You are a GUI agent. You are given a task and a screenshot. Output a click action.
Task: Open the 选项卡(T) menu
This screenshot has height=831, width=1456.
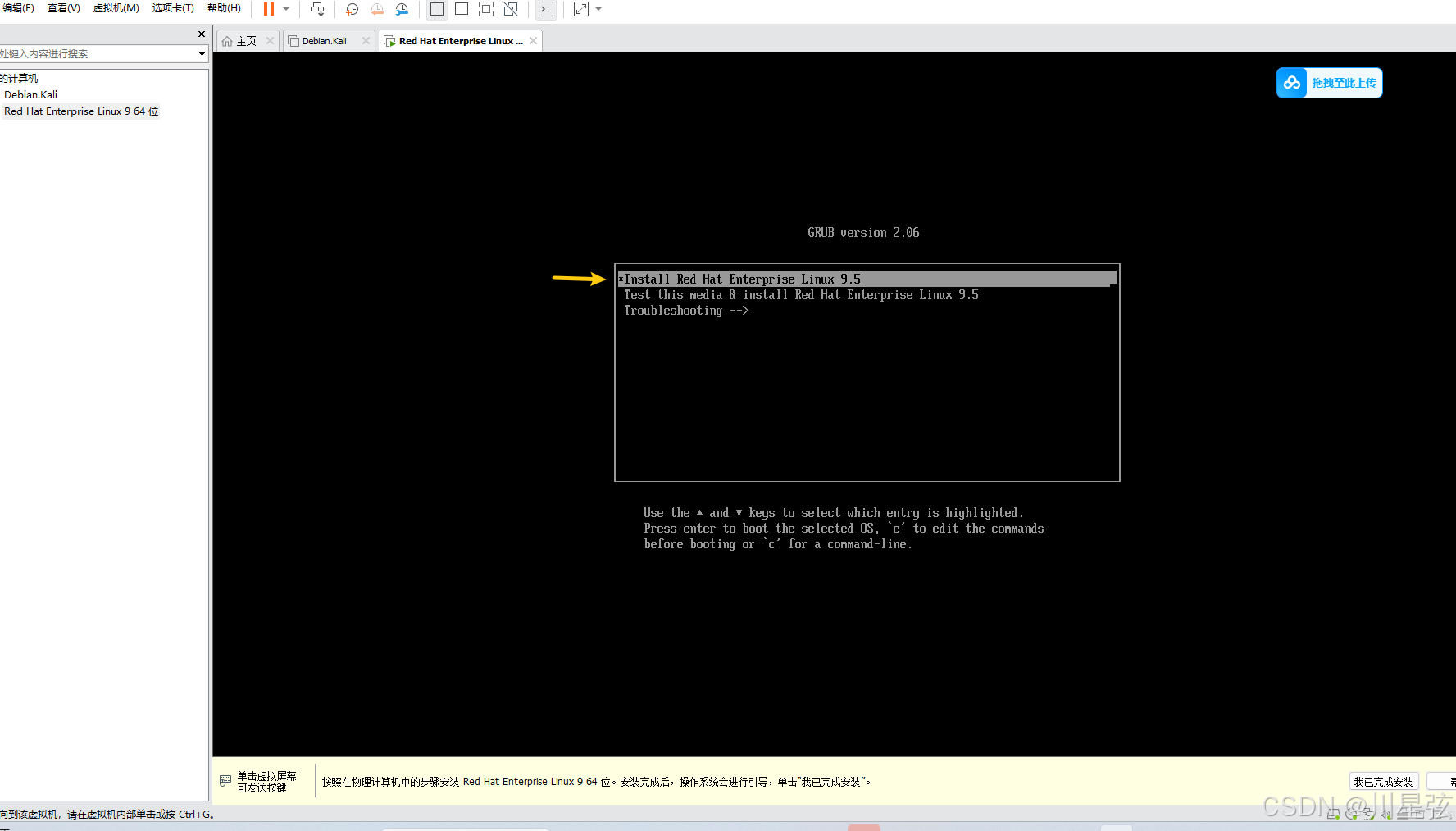click(173, 8)
